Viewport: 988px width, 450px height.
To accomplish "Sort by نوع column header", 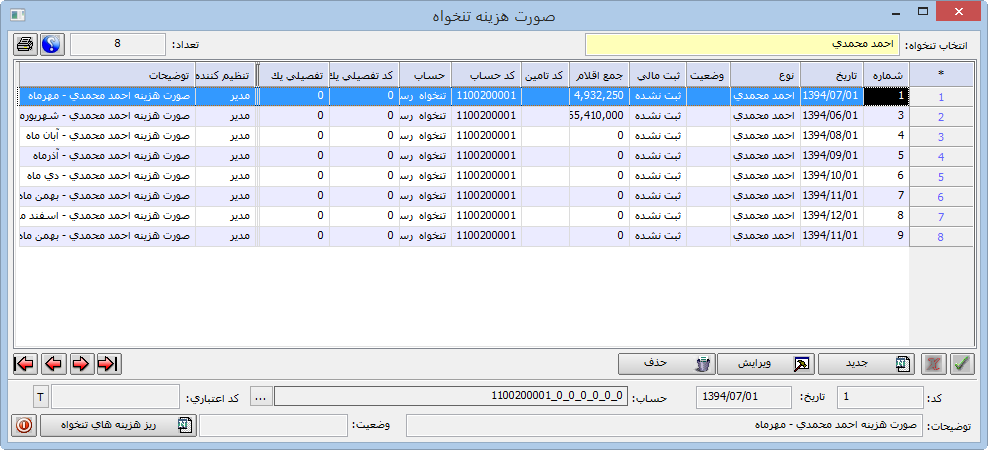I will 766,76.
